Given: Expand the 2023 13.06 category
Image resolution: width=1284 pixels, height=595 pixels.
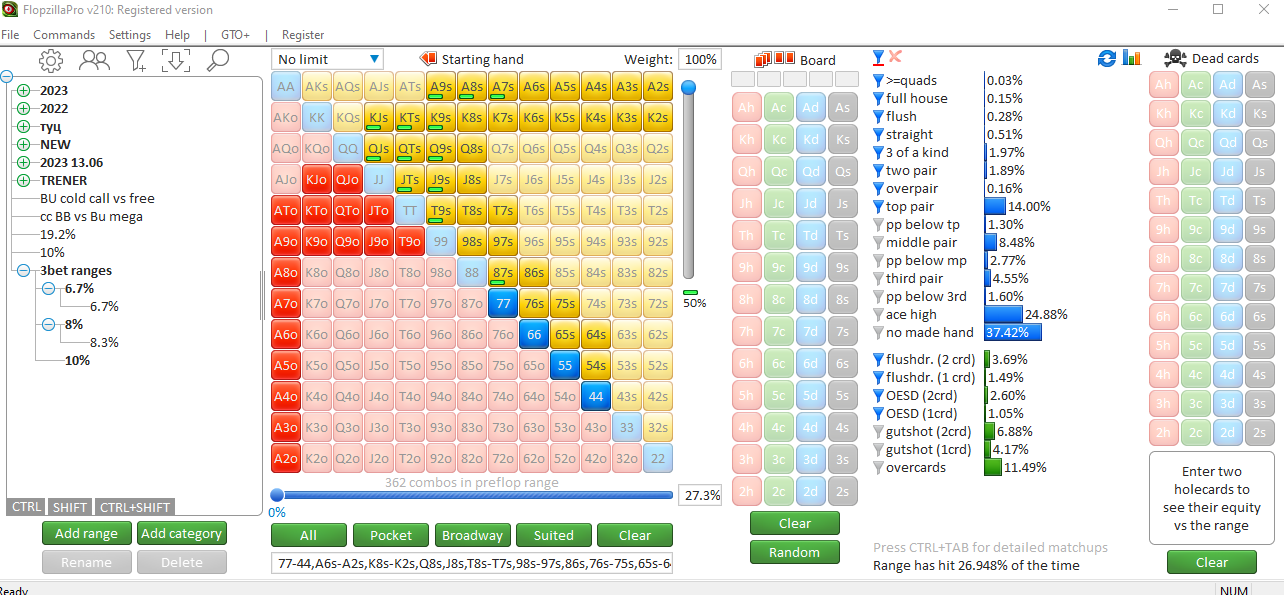Looking at the screenshot, I should pyautogui.click(x=24, y=163).
